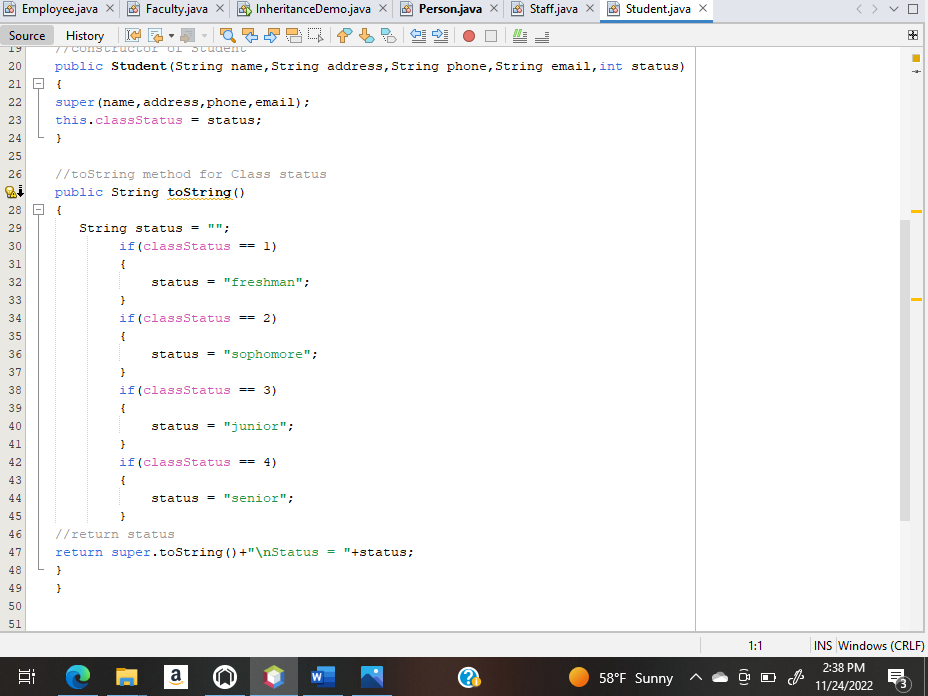Image resolution: width=928 pixels, height=696 pixels.
Task: Click Find Previous Occurrence icon
Action: click(250, 36)
